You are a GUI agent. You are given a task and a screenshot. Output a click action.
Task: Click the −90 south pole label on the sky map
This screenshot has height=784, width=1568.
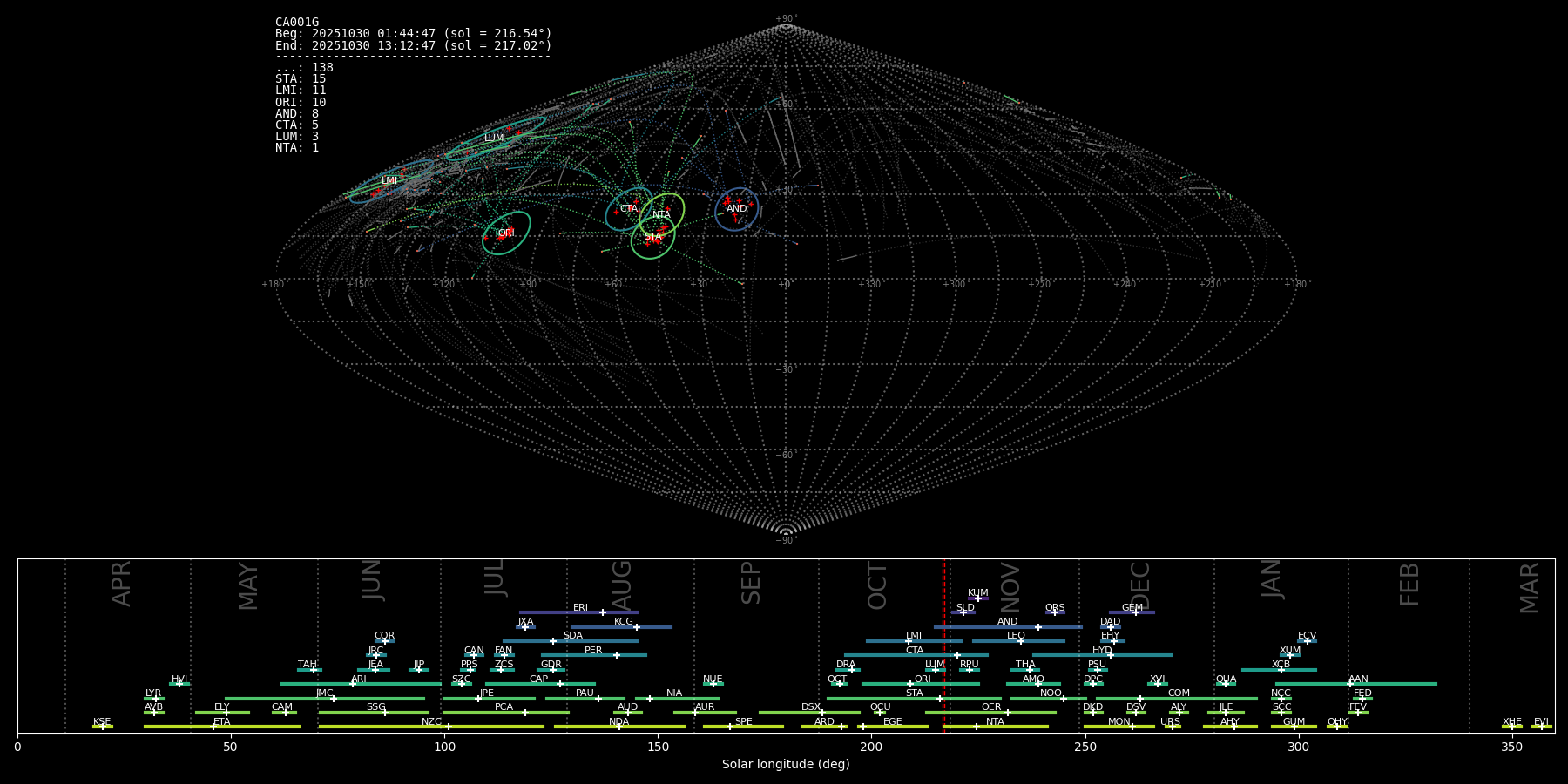[786, 540]
